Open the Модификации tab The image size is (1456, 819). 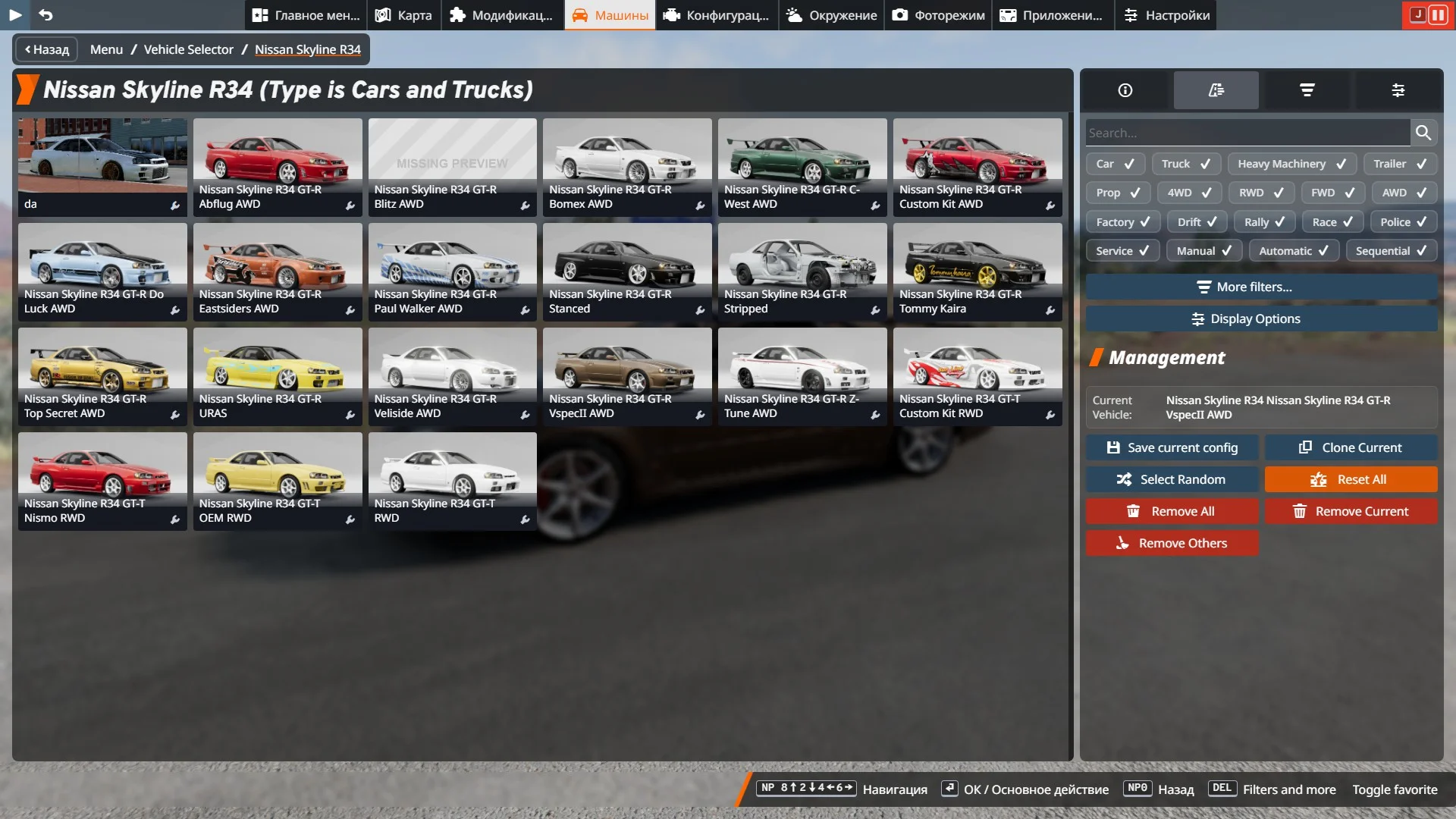[x=502, y=15]
